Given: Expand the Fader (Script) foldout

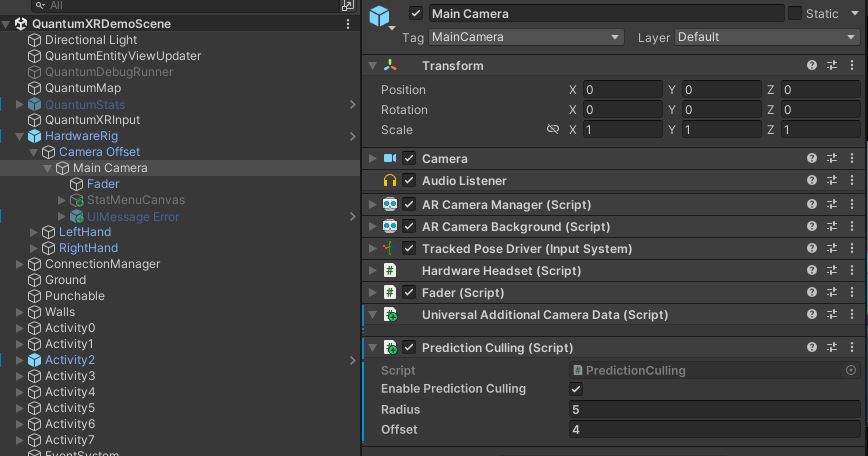Looking at the screenshot, I should (x=373, y=292).
